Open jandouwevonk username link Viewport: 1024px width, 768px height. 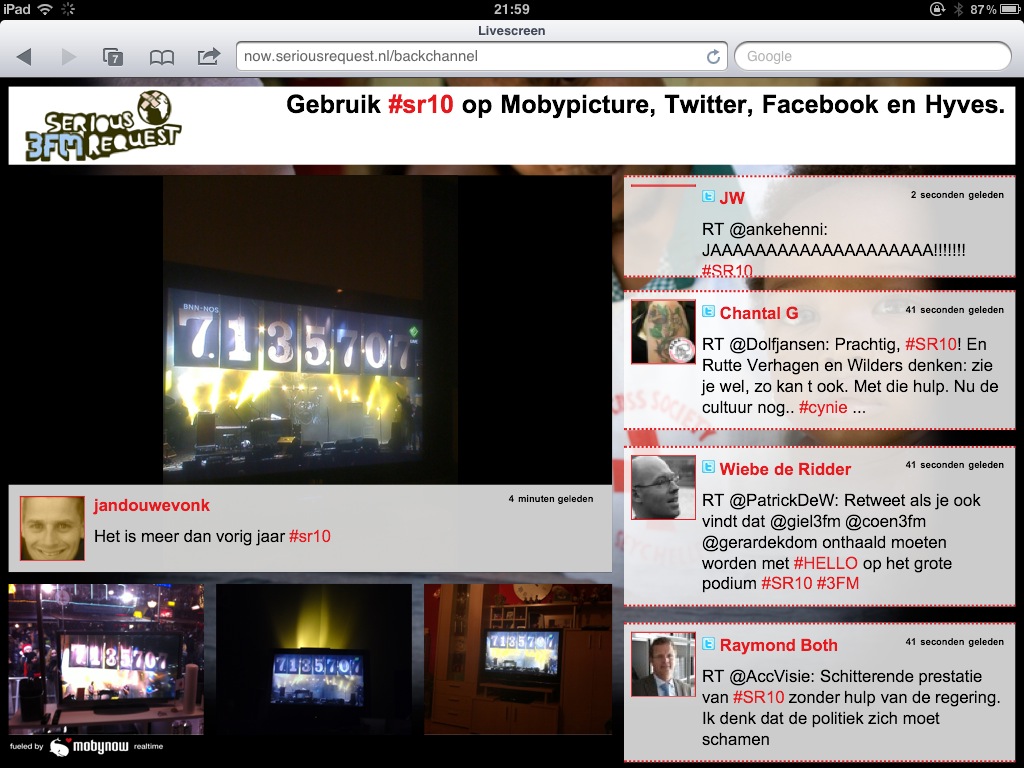pos(152,505)
